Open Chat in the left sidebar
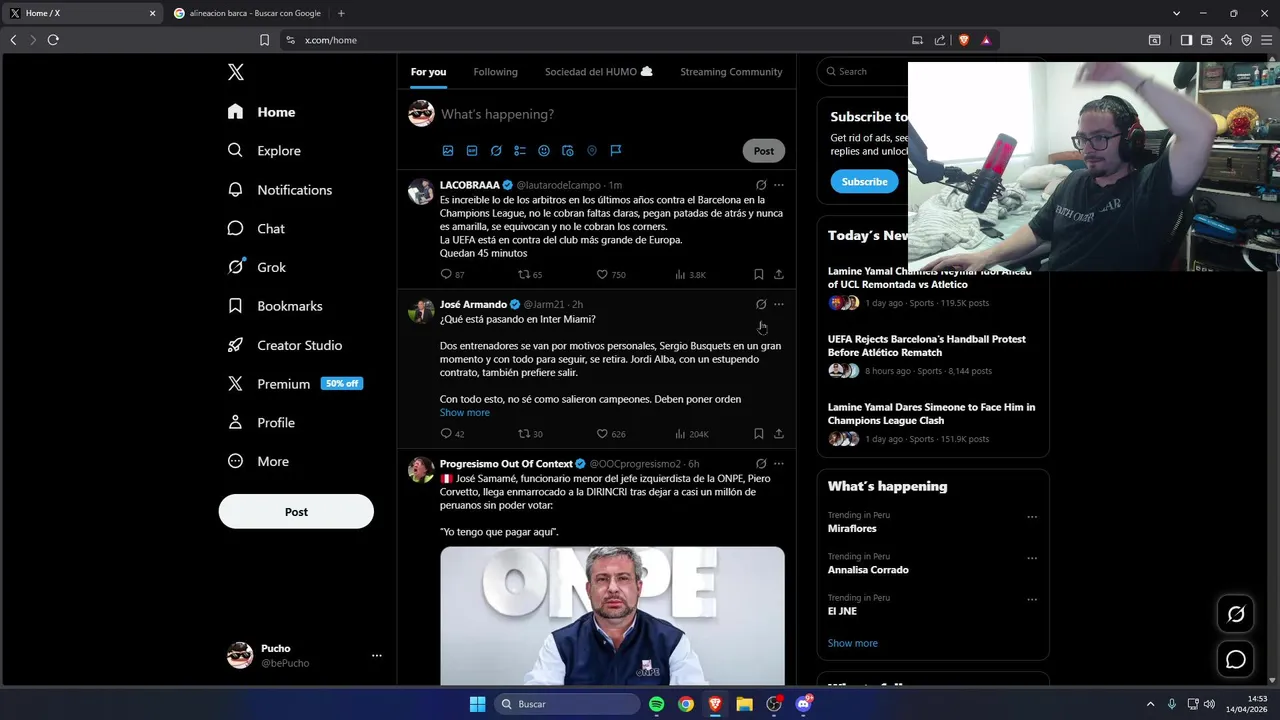This screenshot has height=720, width=1280. click(x=256, y=229)
